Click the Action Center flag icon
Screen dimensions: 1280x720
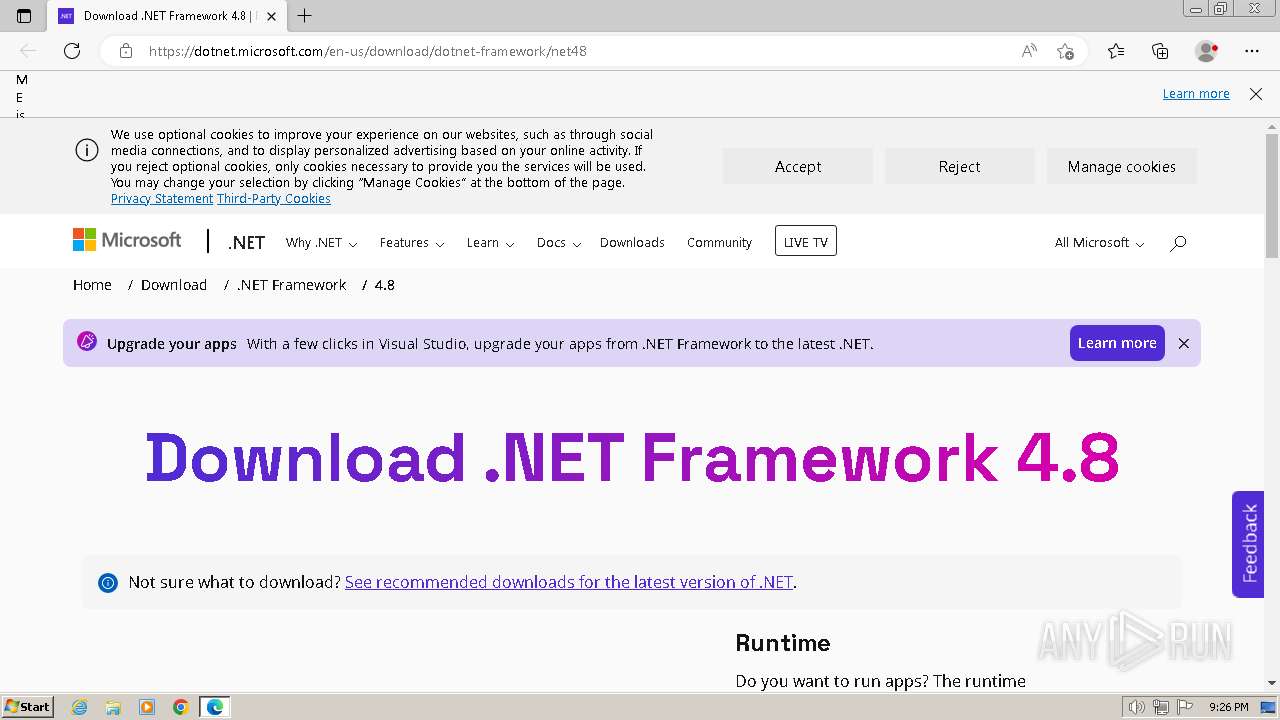click(x=1183, y=707)
